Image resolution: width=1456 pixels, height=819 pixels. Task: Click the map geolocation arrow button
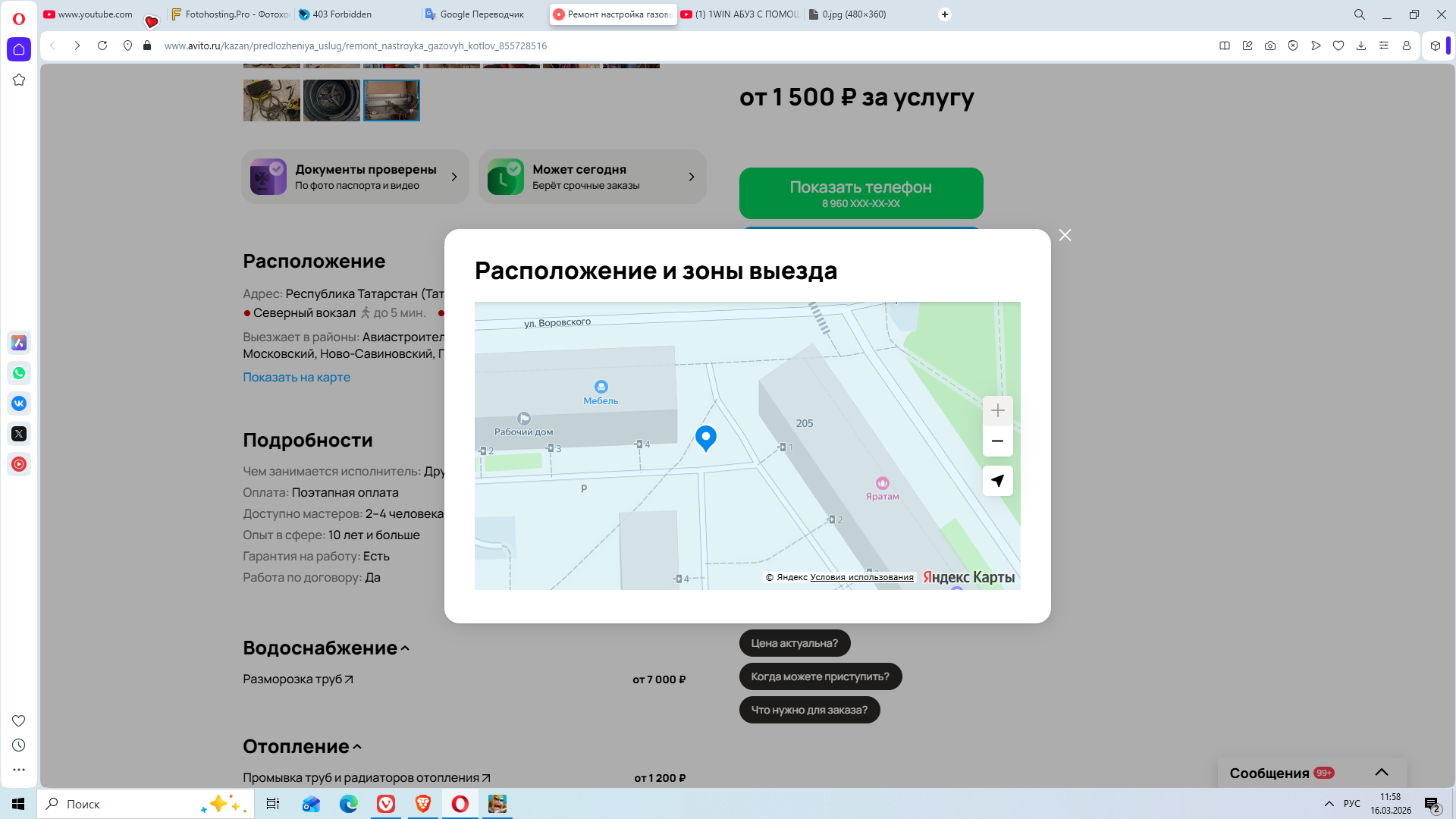click(997, 481)
